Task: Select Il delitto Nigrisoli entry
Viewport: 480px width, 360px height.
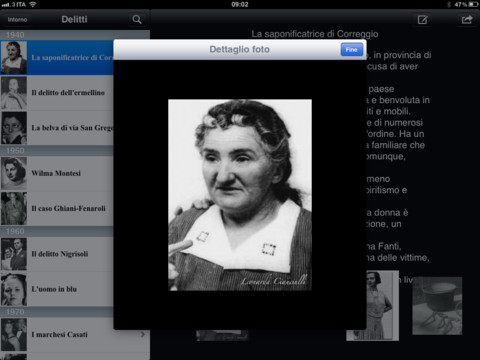Action: click(57, 254)
